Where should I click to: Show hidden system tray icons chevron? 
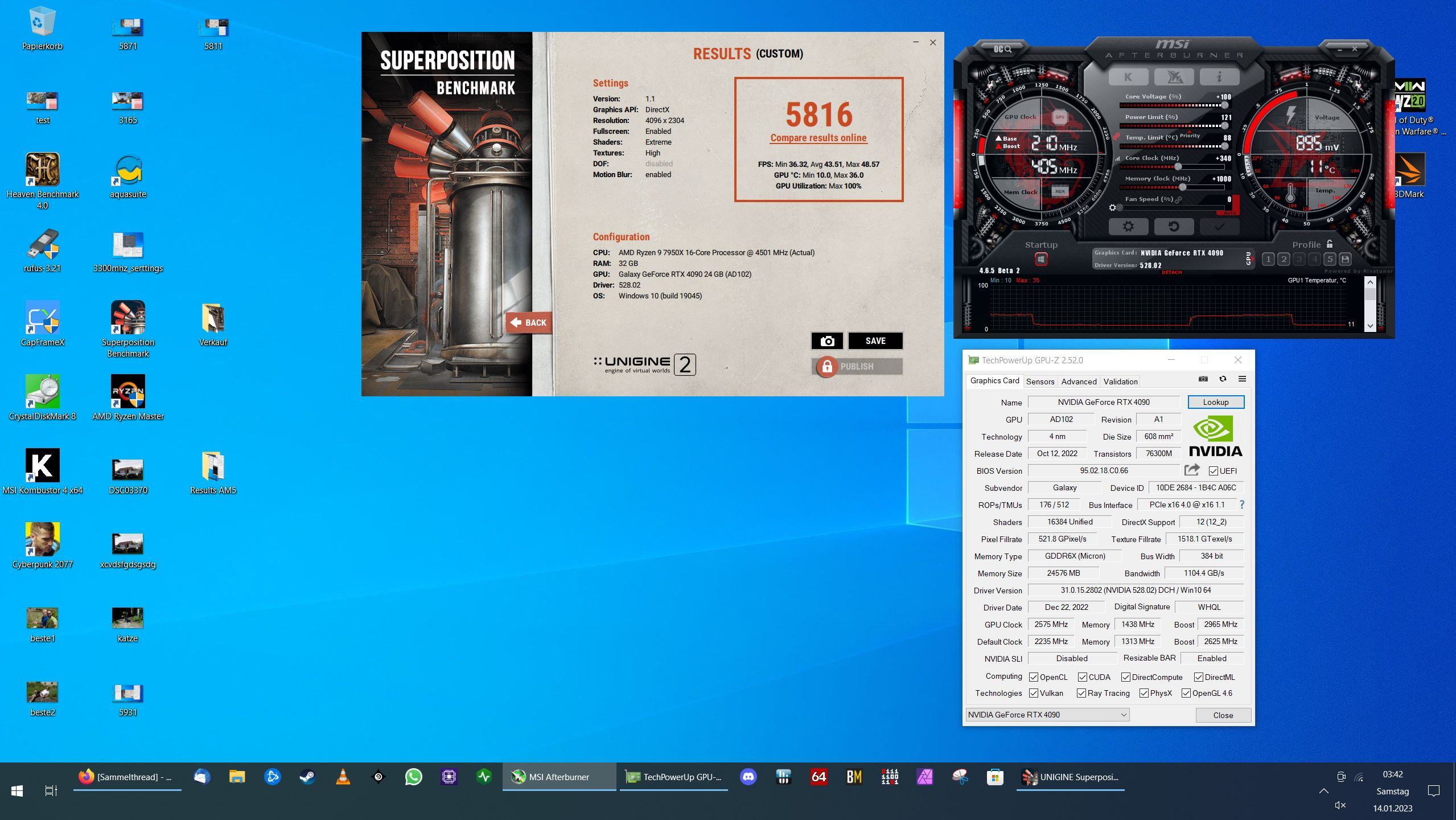(x=1323, y=791)
